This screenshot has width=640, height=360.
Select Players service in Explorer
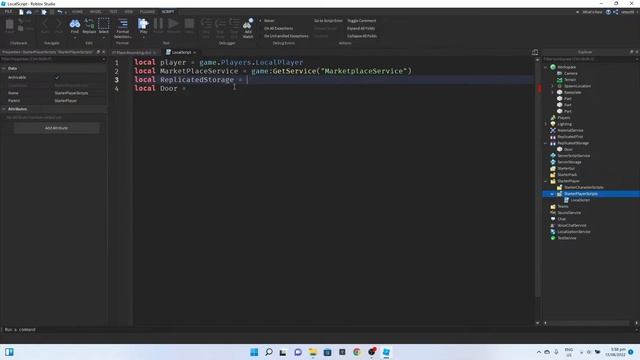point(563,118)
